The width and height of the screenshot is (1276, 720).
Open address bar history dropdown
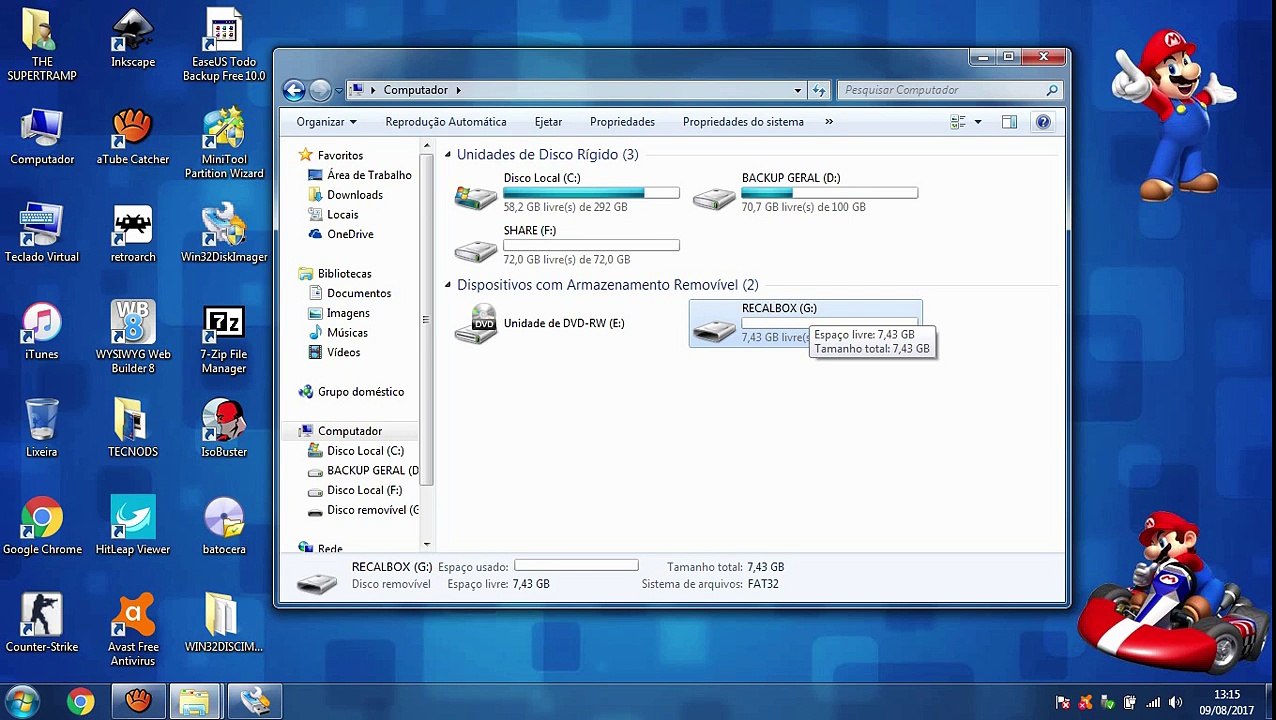[798, 90]
